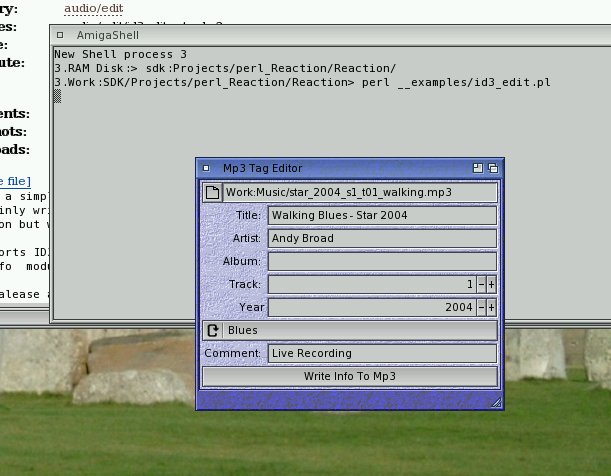Screen dimensions: 611x476
Task: Close the AmigaShell window gadget
Action: [x=60, y=35]
